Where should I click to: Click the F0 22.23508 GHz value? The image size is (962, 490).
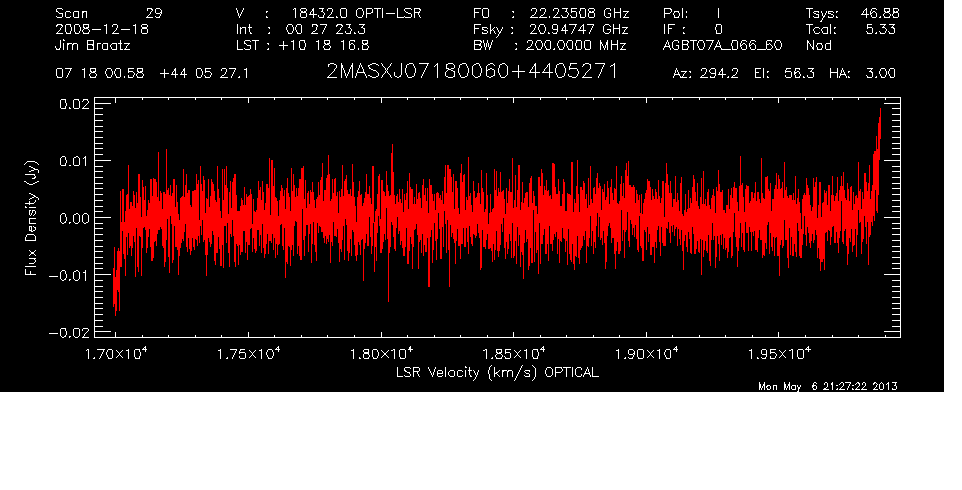click(572, 13)
